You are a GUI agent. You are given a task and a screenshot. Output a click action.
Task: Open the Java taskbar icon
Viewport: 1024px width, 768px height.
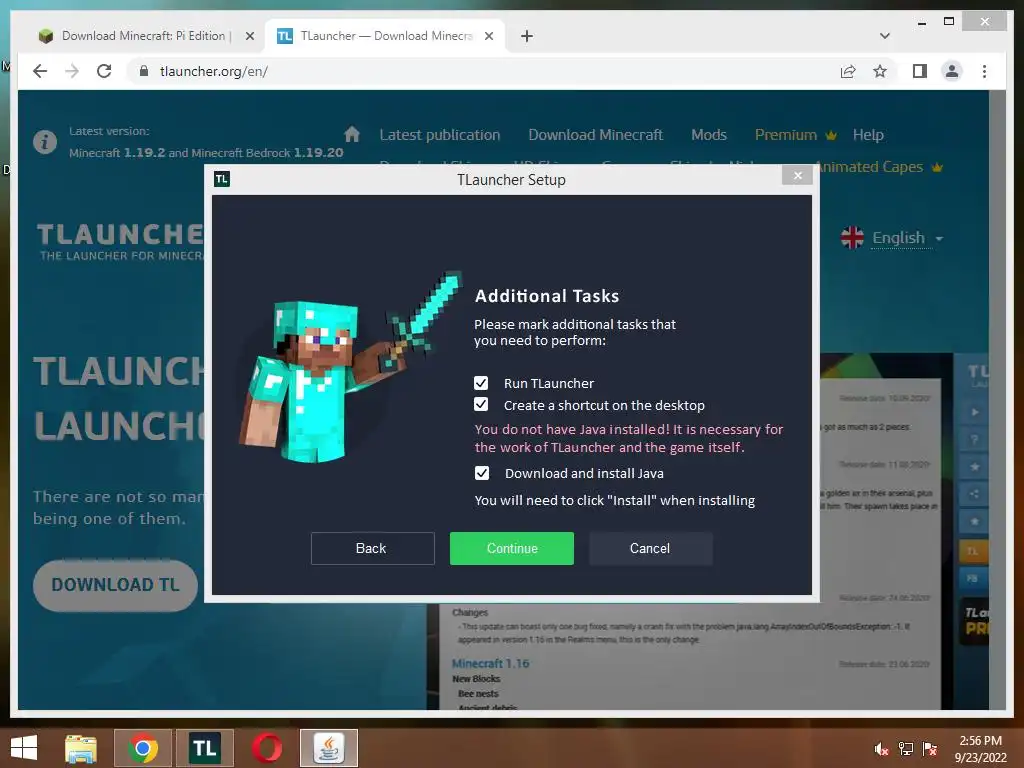click(328, 748)
